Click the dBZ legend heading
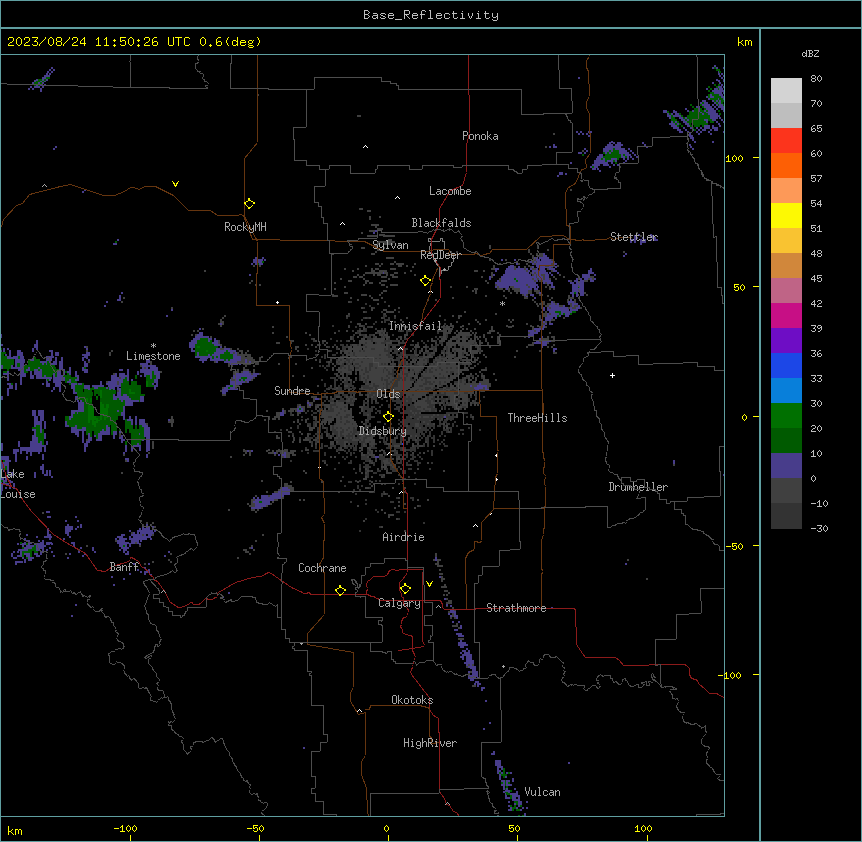The height and width of the screenshot is (842, 862). (810, 54)
